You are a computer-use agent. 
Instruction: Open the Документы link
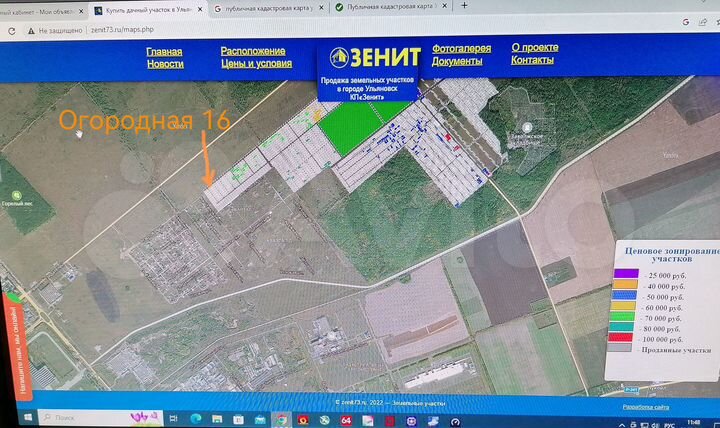[x=458, y=61]
